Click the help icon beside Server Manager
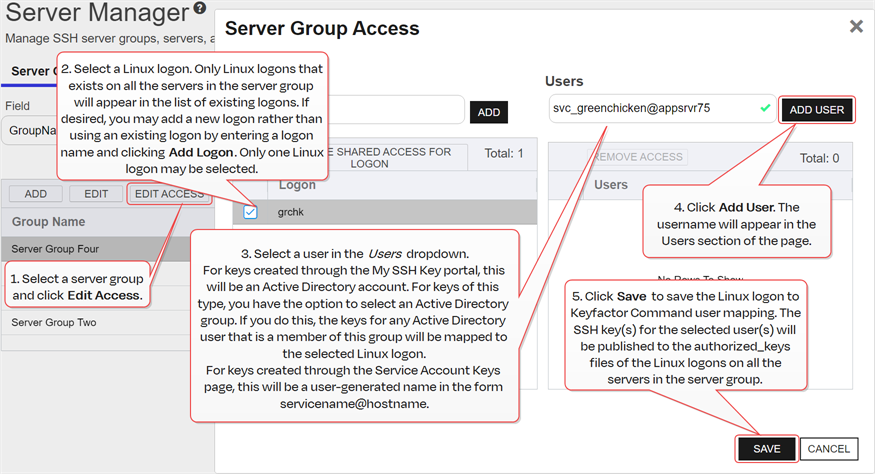This screenshot has width=875, height=474. pos(201,10)
